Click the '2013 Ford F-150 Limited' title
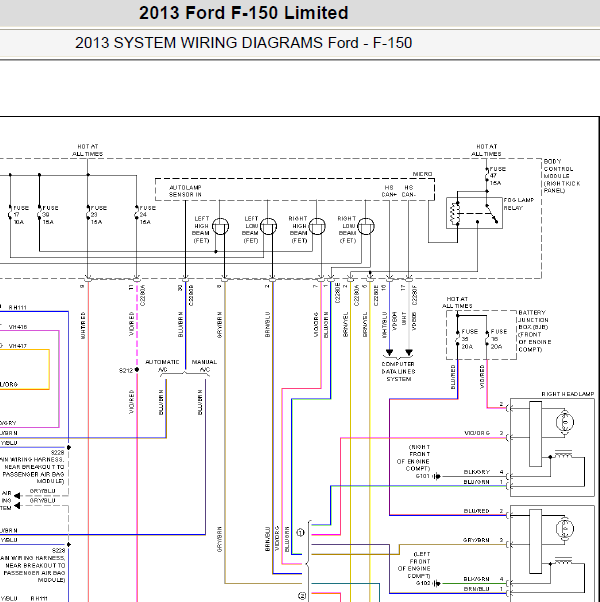600x602 pixels. pos(243,13)
